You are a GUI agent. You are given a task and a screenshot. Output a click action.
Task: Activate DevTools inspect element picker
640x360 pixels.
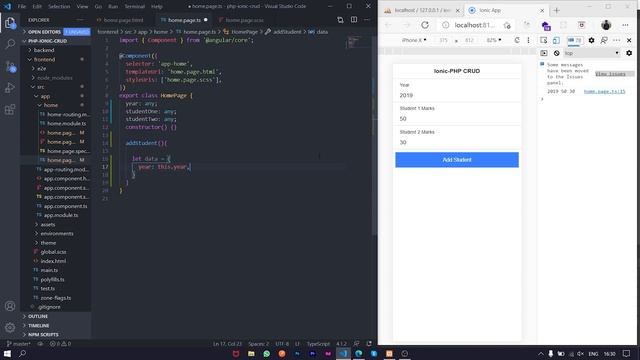click(x=544, y=40)
